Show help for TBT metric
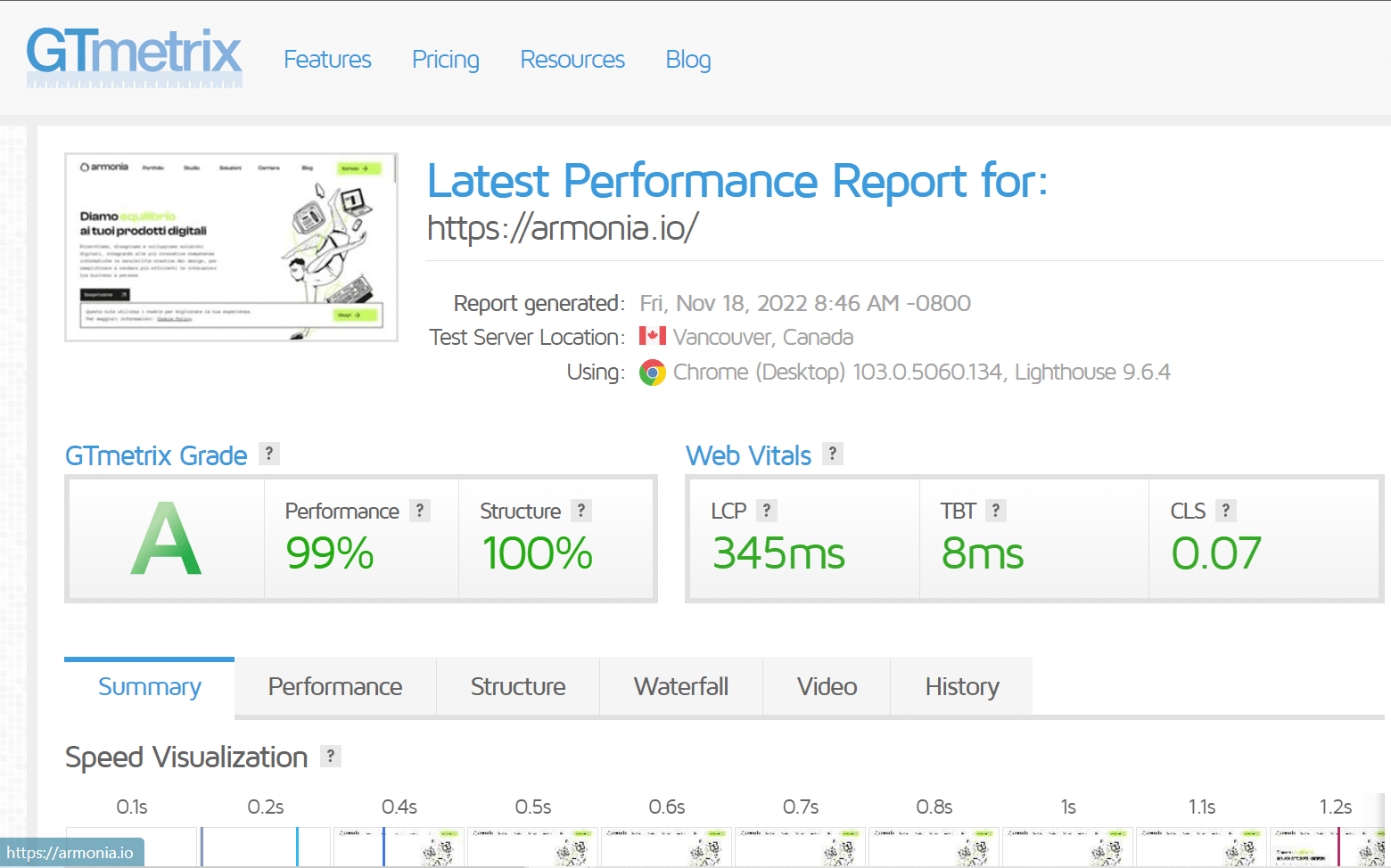Screen dimensions: 1391x868 [x=996, y=511]
